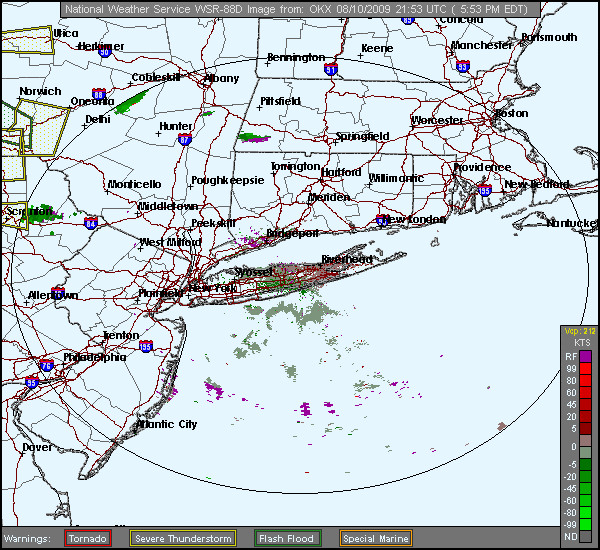Image resolution: width=600 pixels, height=550 pixels.
Task: Click the Nantucket label
Action: click(572, 223)
